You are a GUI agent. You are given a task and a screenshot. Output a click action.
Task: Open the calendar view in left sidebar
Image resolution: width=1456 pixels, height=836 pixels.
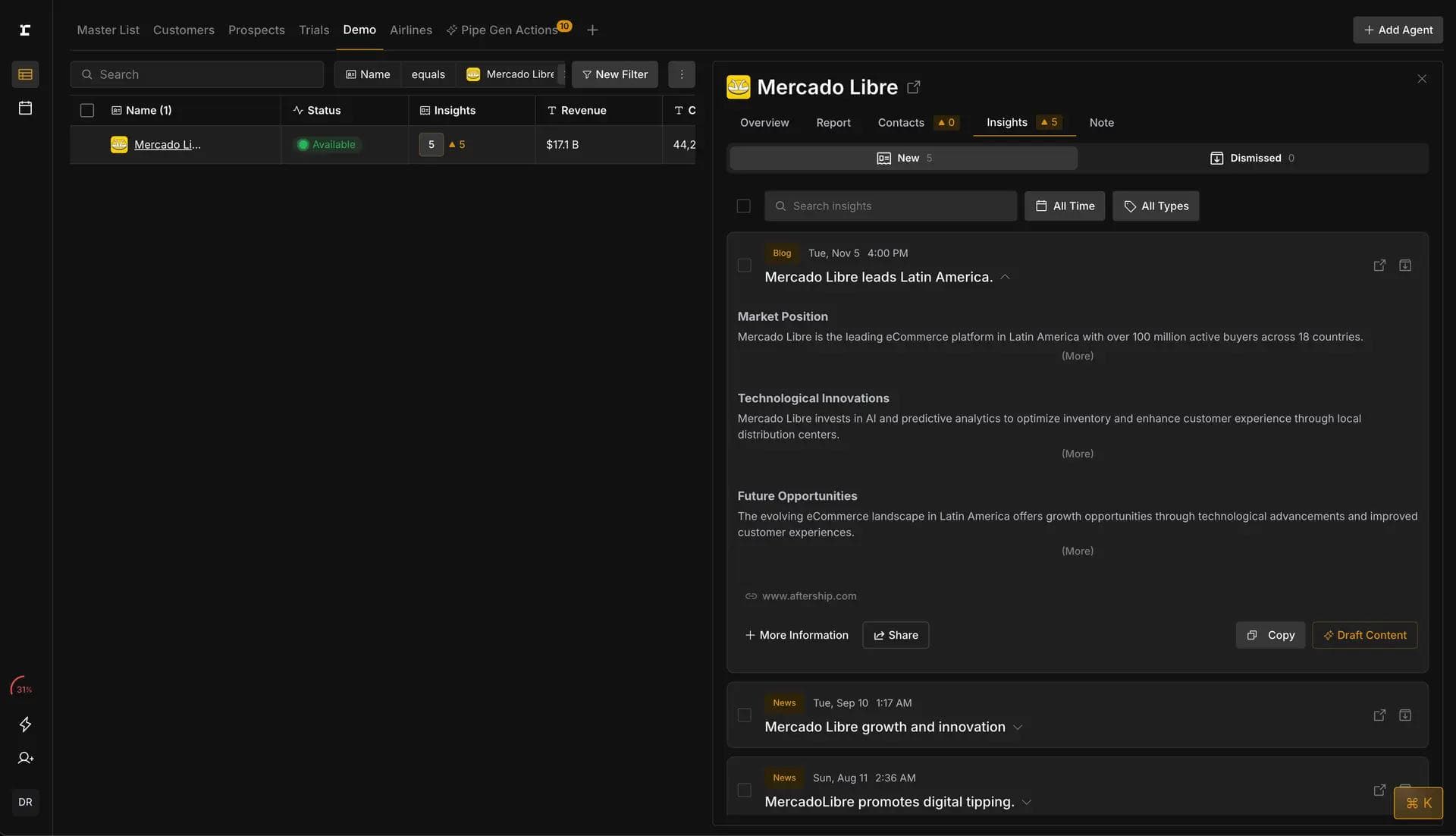pyautogui.click(x=25, y=108)
